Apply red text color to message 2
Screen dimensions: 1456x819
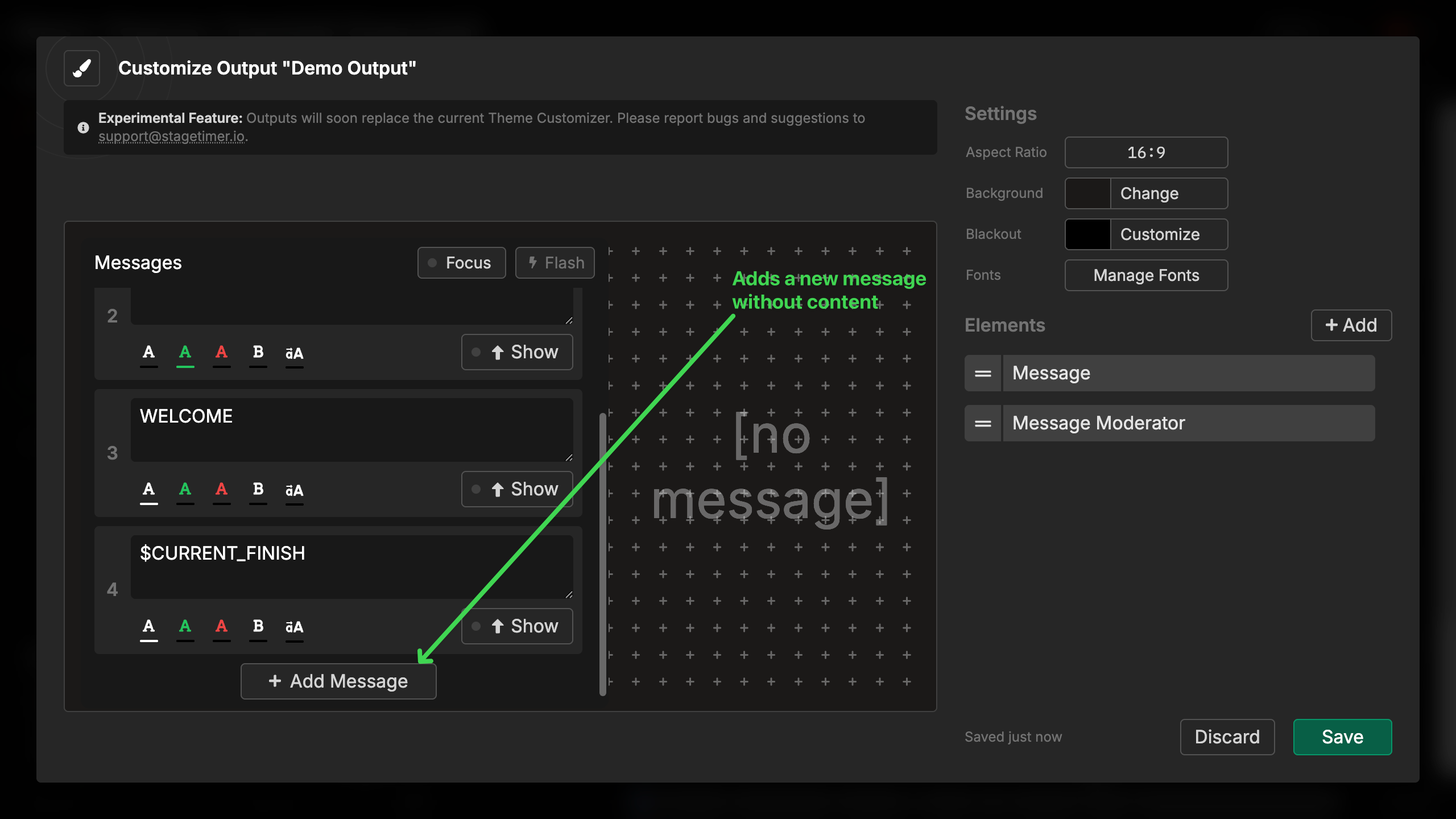click(x=221, y=353)
